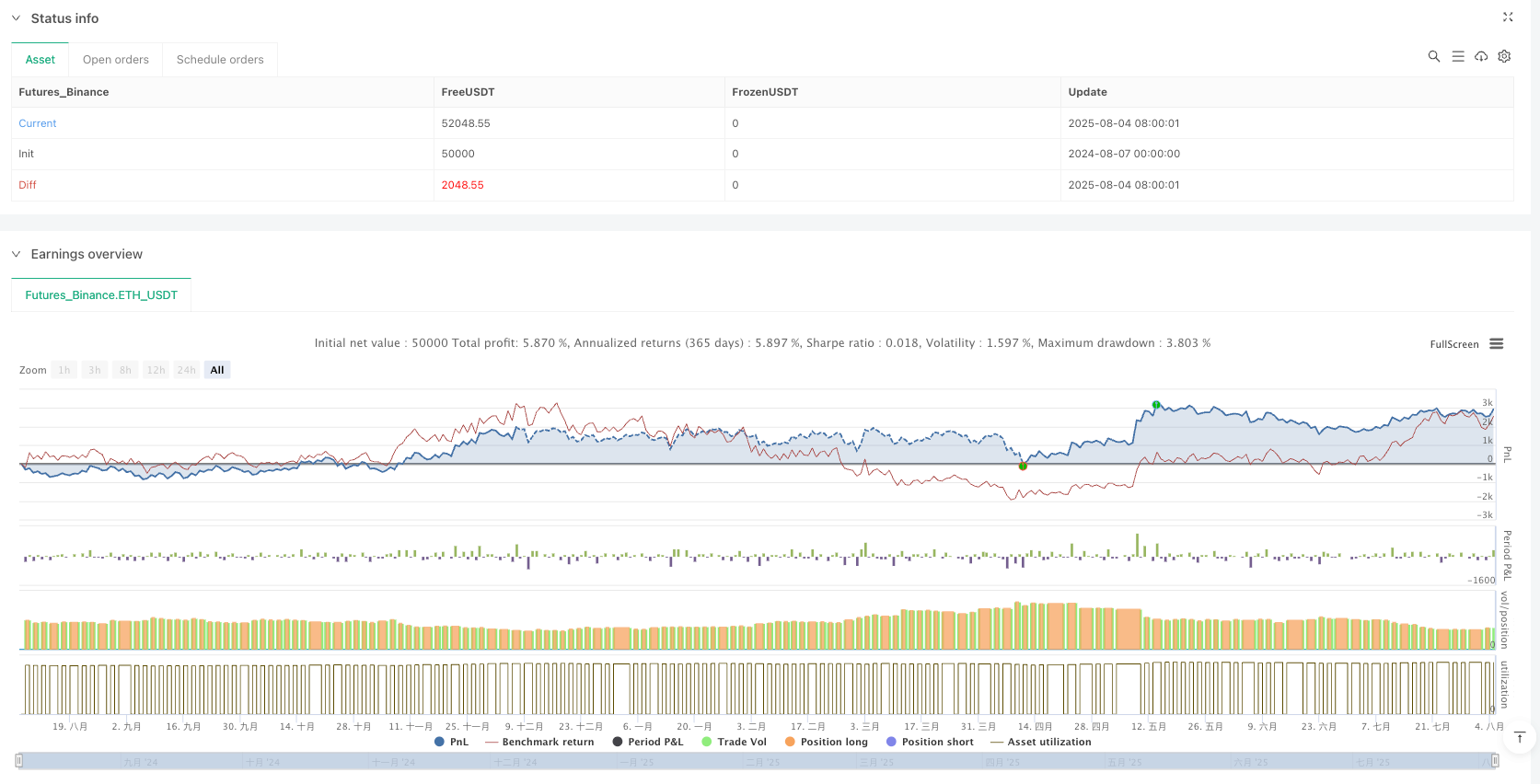Open the settings gear above the table
This screenshot has width=1540, height=784.
click(1504, 56)
